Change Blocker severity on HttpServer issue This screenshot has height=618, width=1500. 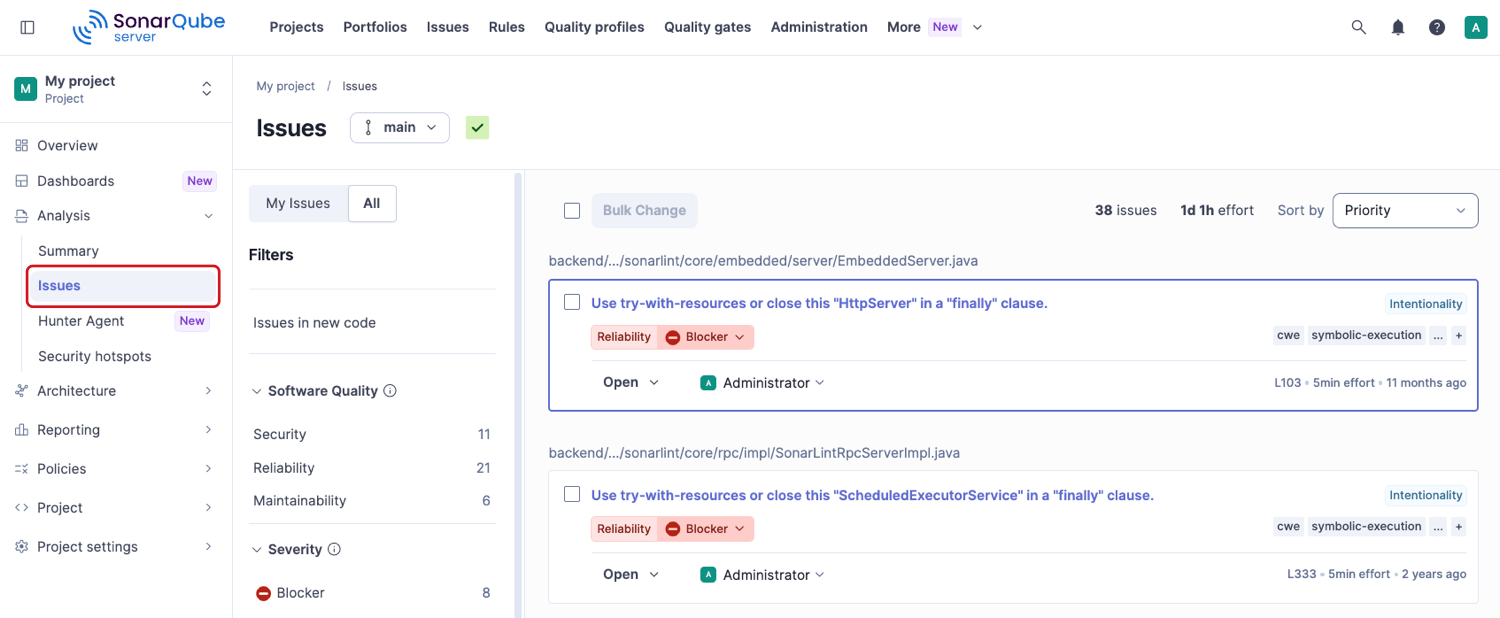tap(706, 337)
